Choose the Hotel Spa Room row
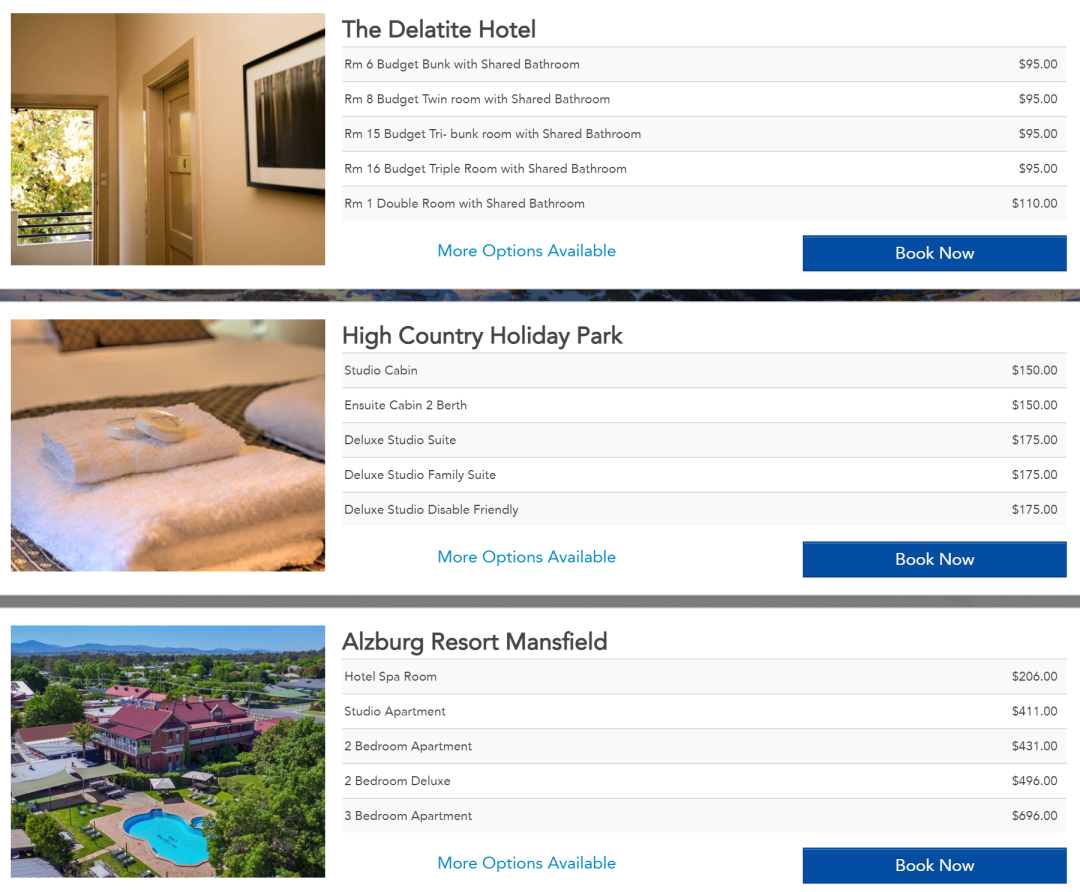The image size is (1080, 892). pyautogui.click(x=704, y=676)
